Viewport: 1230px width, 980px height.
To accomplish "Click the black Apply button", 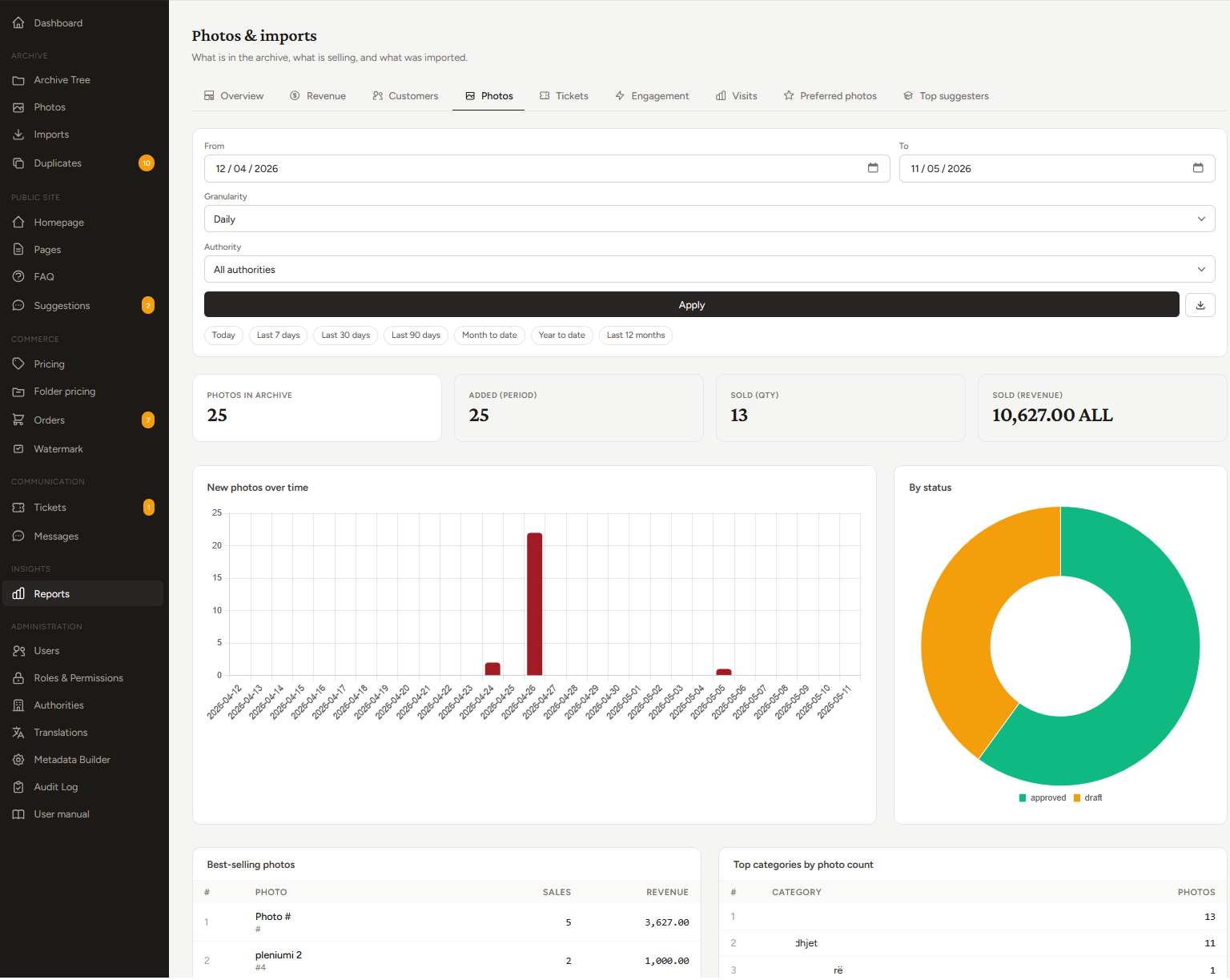I will pyautogui.click(x=692, y=305).
